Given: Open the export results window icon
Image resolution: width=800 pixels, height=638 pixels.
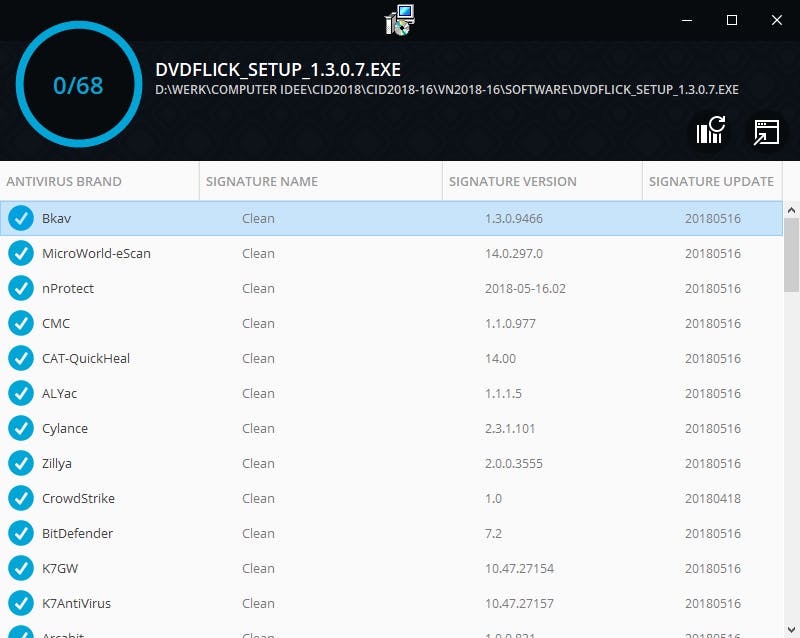Looking at the screenshot, I should click(x=766, y=132).
